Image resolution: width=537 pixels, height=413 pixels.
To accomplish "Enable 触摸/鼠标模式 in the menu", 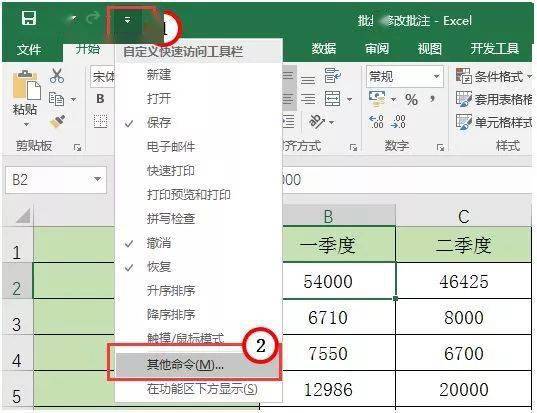I will coord(199,338).
